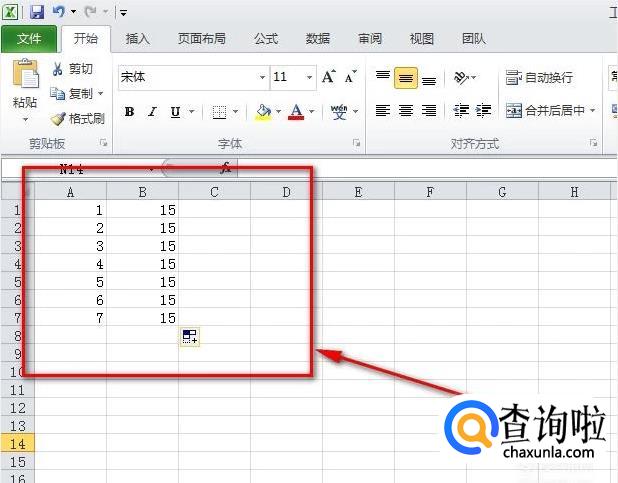Viewport: 618px width, 483px height.
Task: Expand Paste options arrow below 粘贴
Action: point(25,119)
